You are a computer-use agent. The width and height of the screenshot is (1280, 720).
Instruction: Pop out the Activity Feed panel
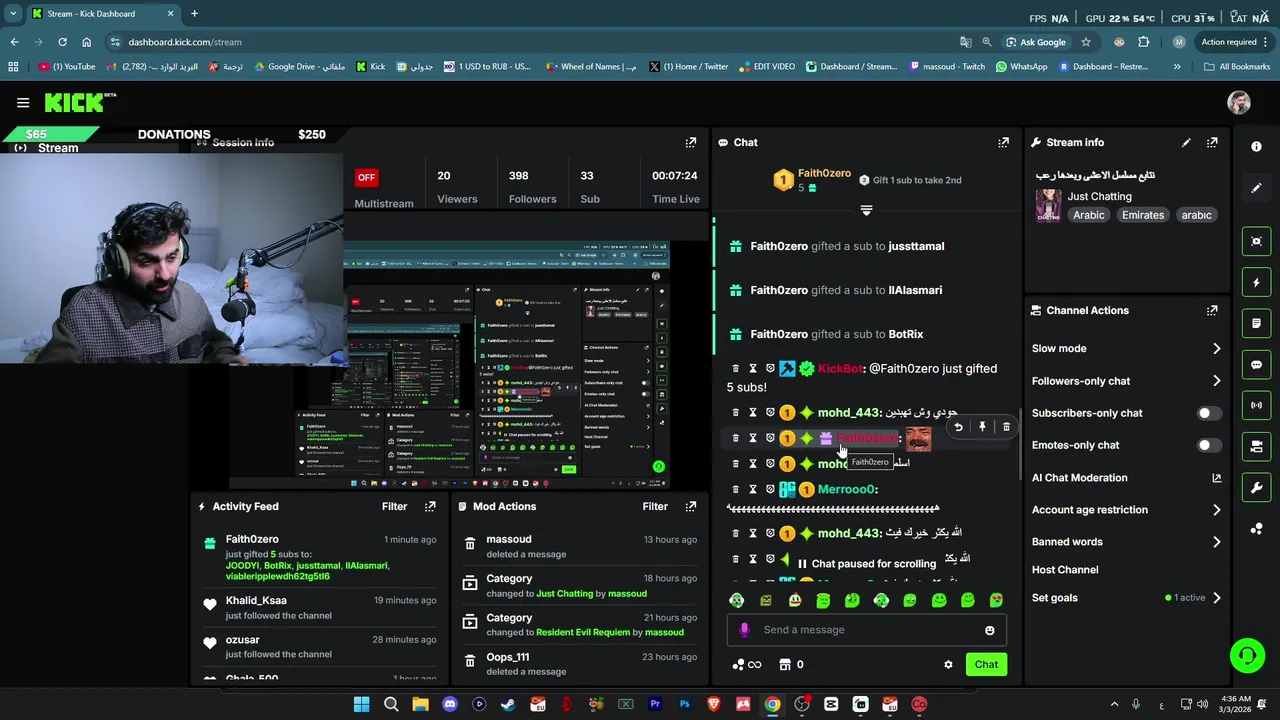430,506
